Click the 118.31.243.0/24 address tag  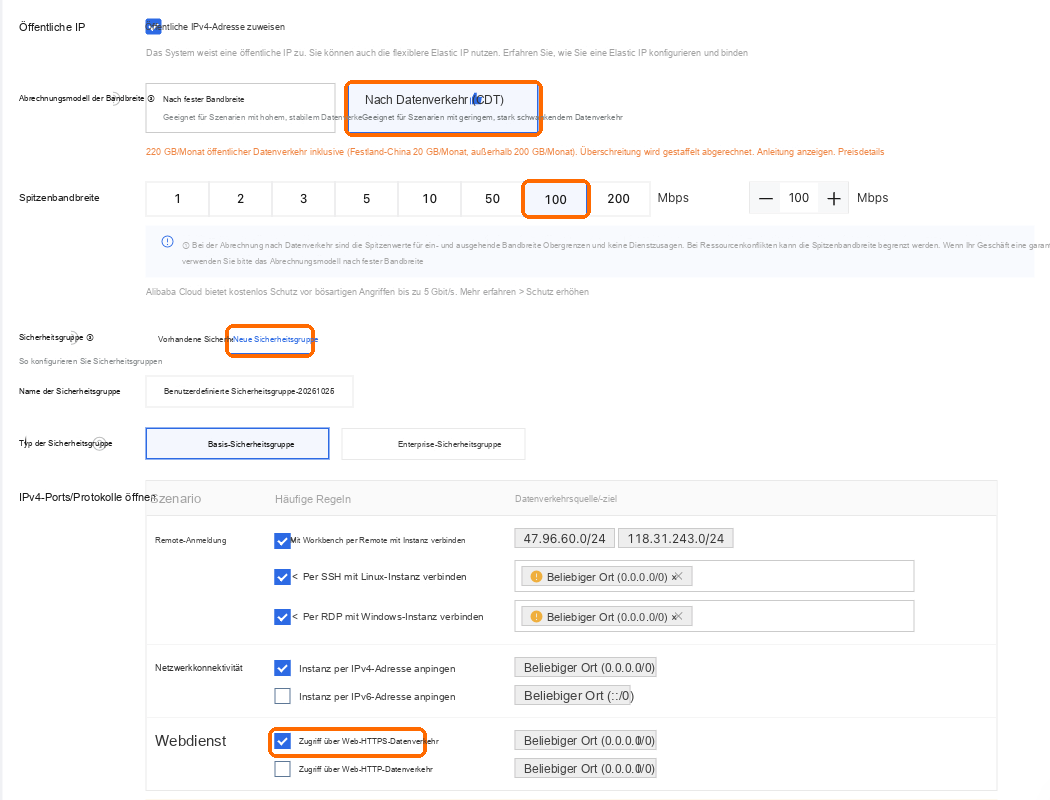tap(676, 538)
